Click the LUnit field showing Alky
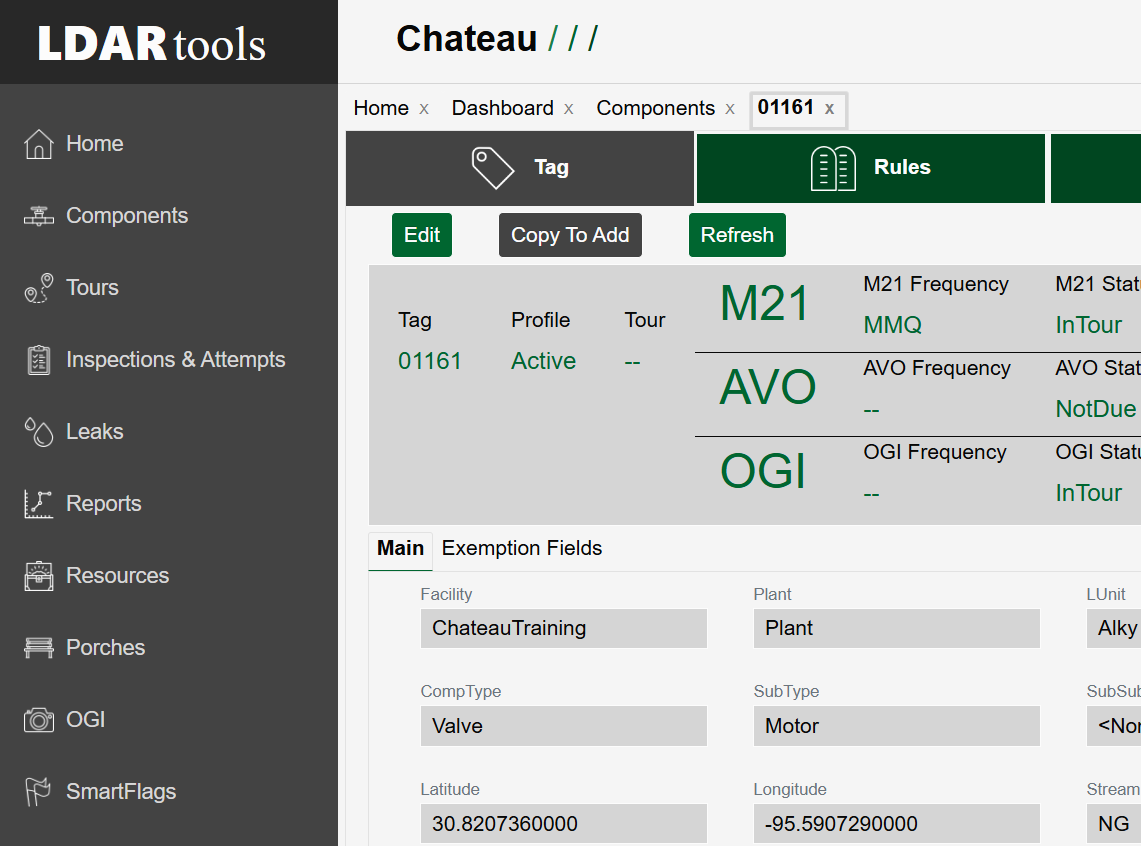 pyautogui.click(x=1114, y=628)
